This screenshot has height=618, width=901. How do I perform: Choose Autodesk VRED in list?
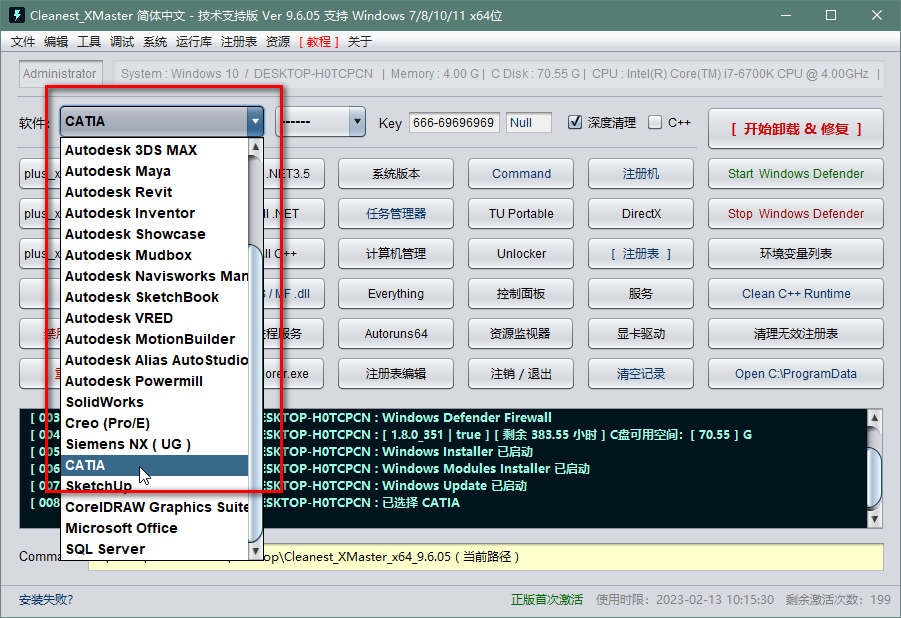155,318
